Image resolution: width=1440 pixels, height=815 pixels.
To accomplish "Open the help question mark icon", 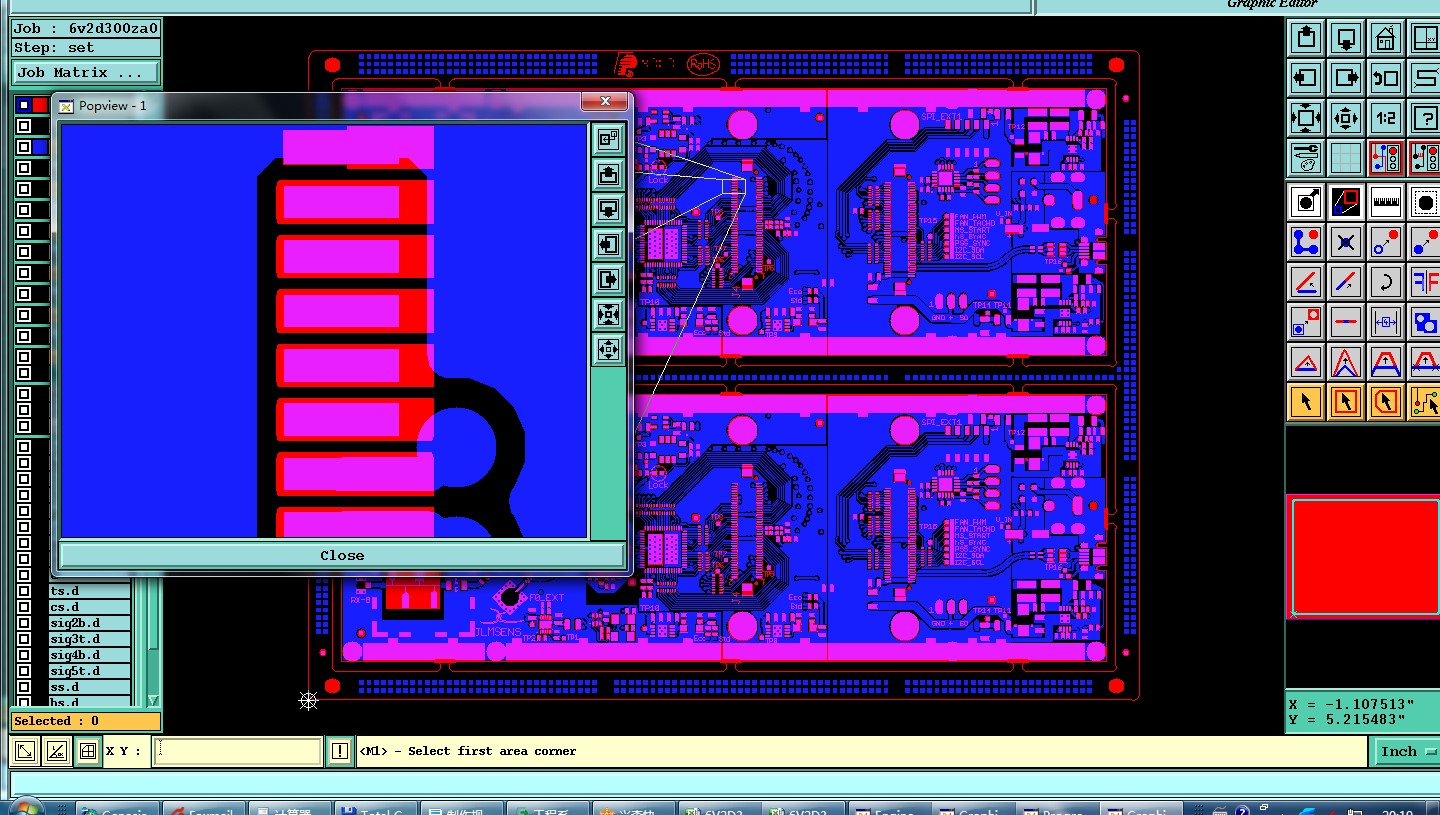I will point(1425,118).
